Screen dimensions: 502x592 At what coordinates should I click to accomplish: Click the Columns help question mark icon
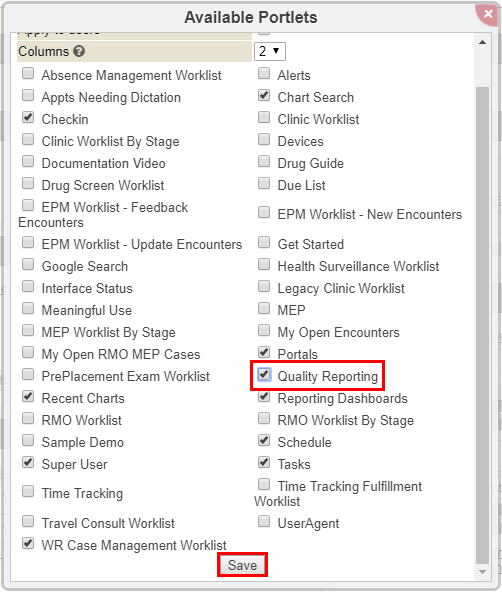point(79,51)
